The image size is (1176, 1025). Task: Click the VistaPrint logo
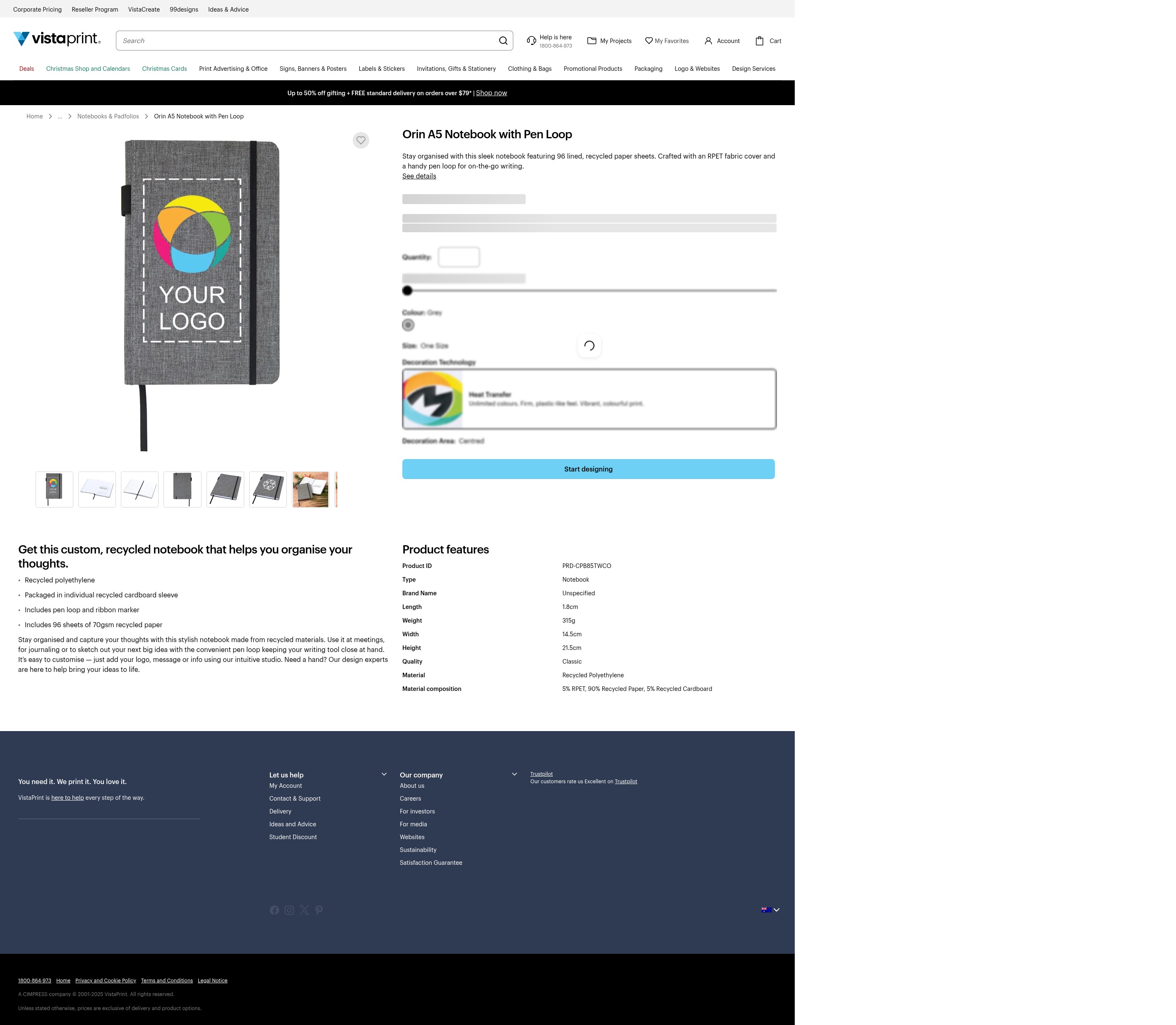tap(57, 39)
